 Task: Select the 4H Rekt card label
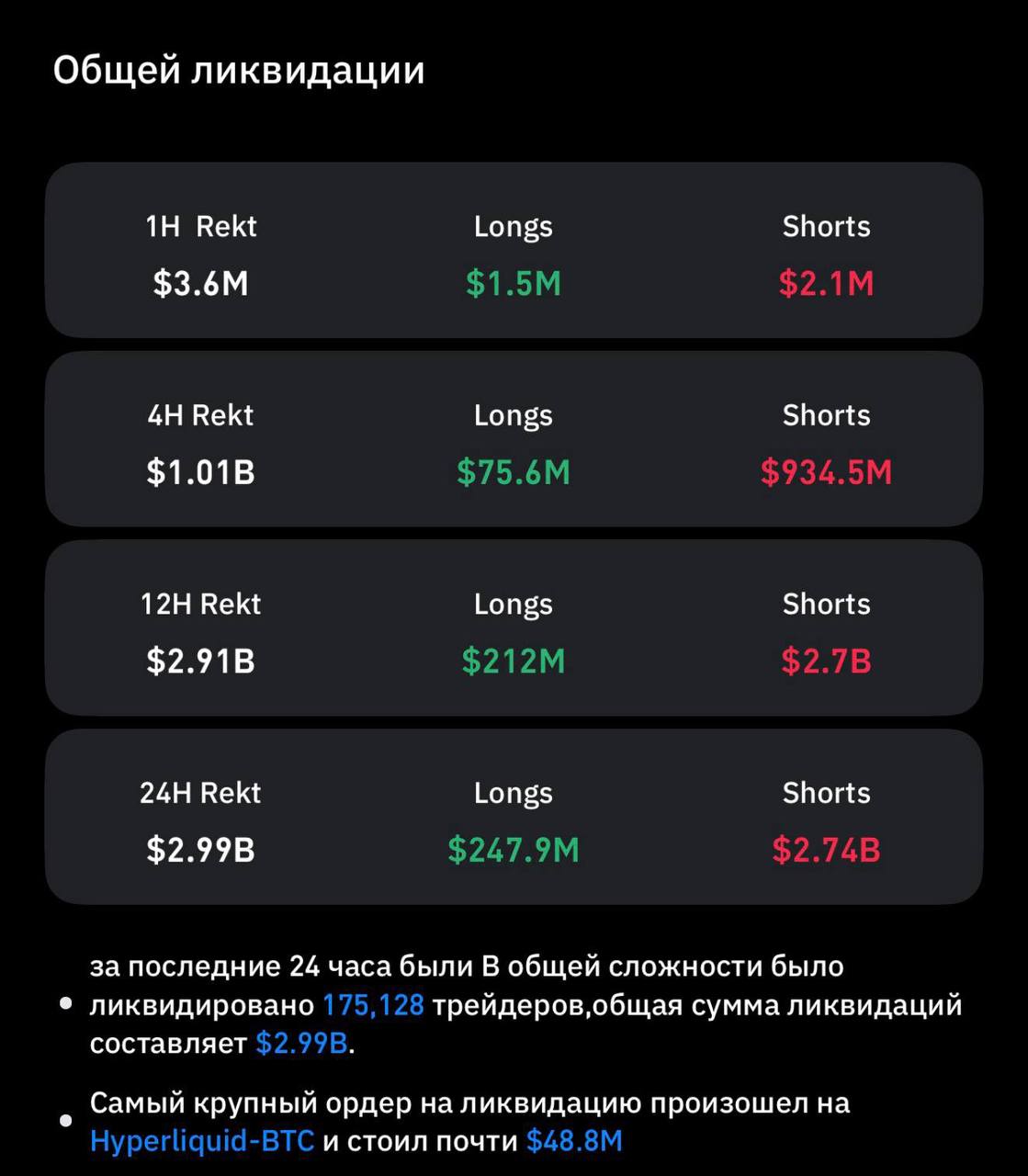(200, 415)
